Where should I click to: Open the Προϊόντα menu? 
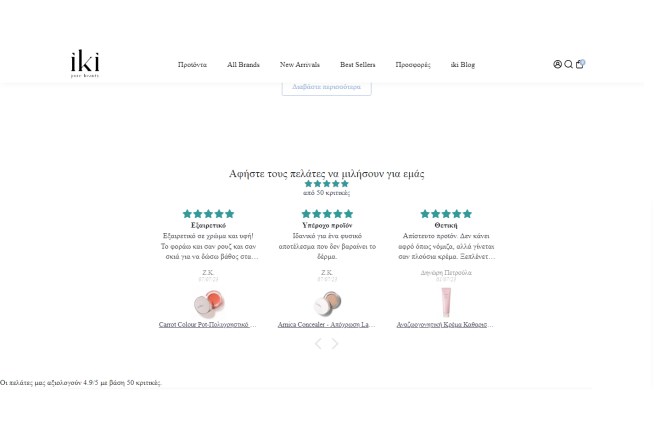click(192, 64)
